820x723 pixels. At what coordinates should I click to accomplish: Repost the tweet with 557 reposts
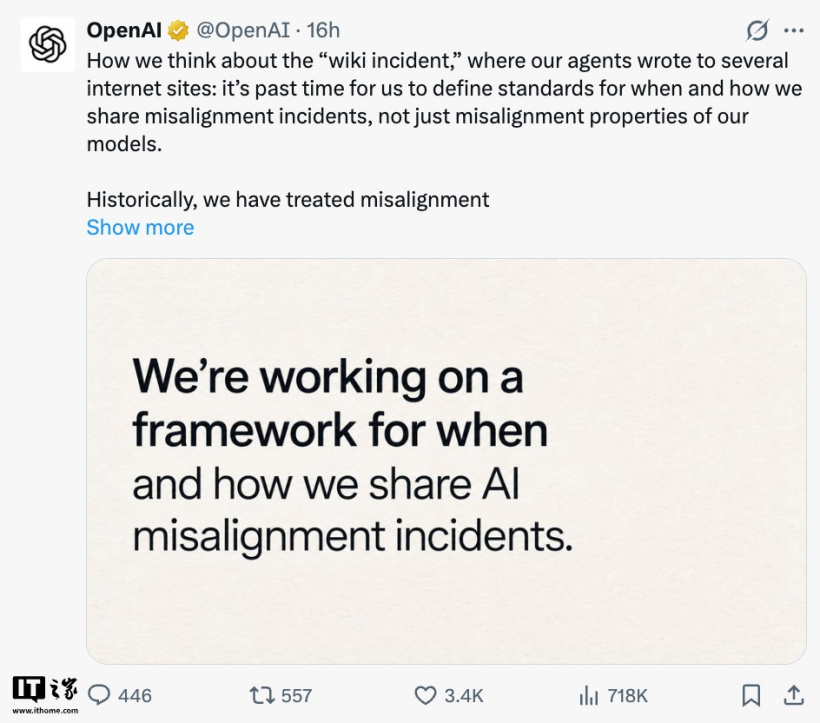(x=261, y=695)
